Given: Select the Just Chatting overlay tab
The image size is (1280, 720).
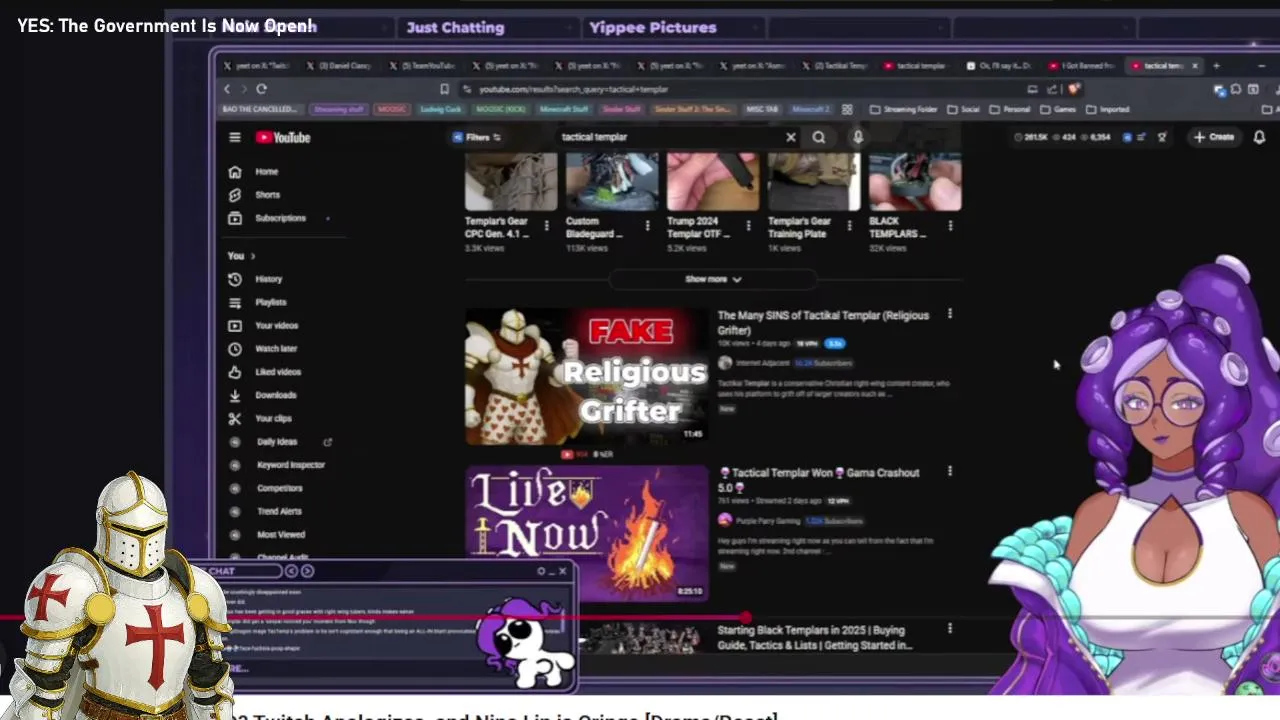Looking at the screenshot, I should point(455,28).
